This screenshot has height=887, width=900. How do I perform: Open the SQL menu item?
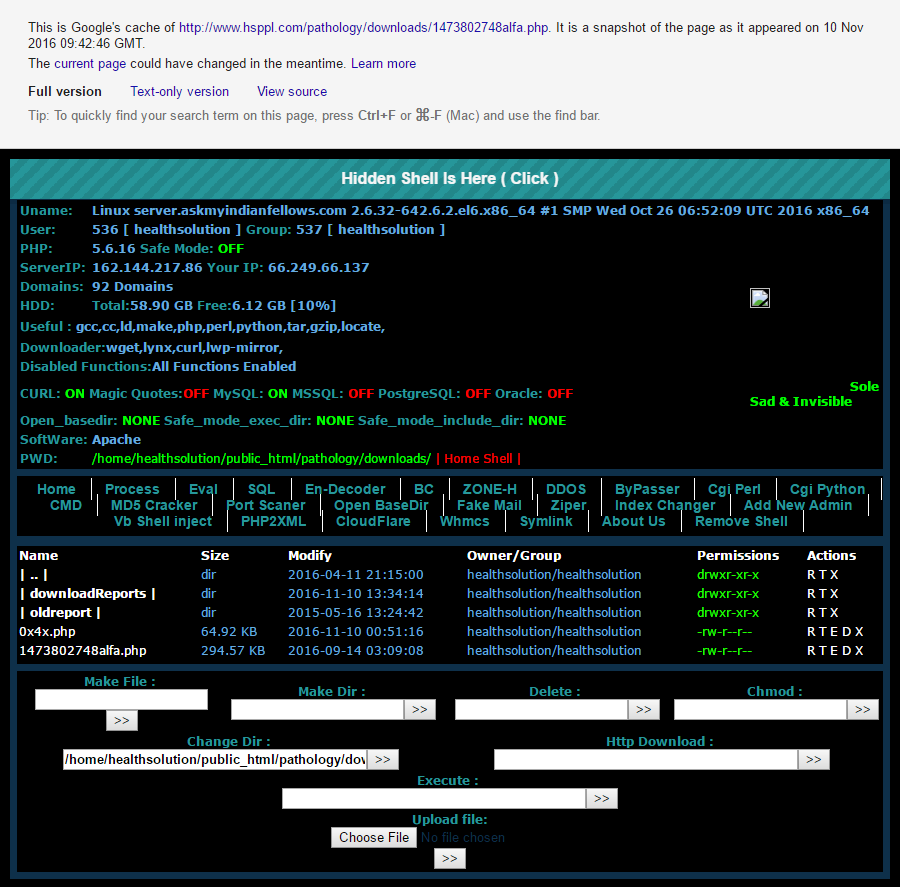click(262, 489)
